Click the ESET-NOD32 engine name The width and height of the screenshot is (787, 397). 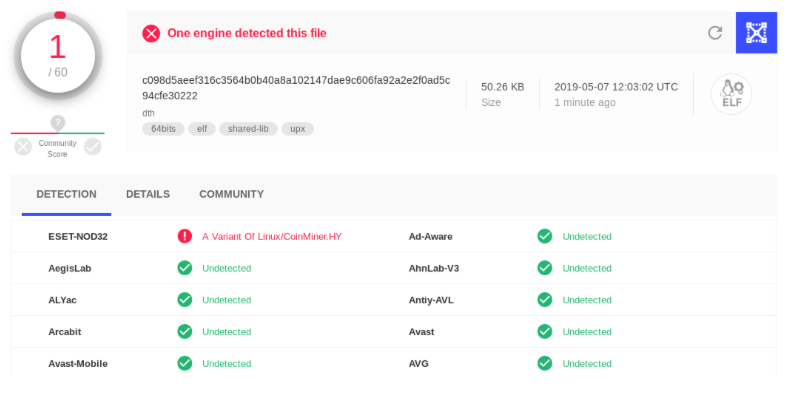click(78, 236)
